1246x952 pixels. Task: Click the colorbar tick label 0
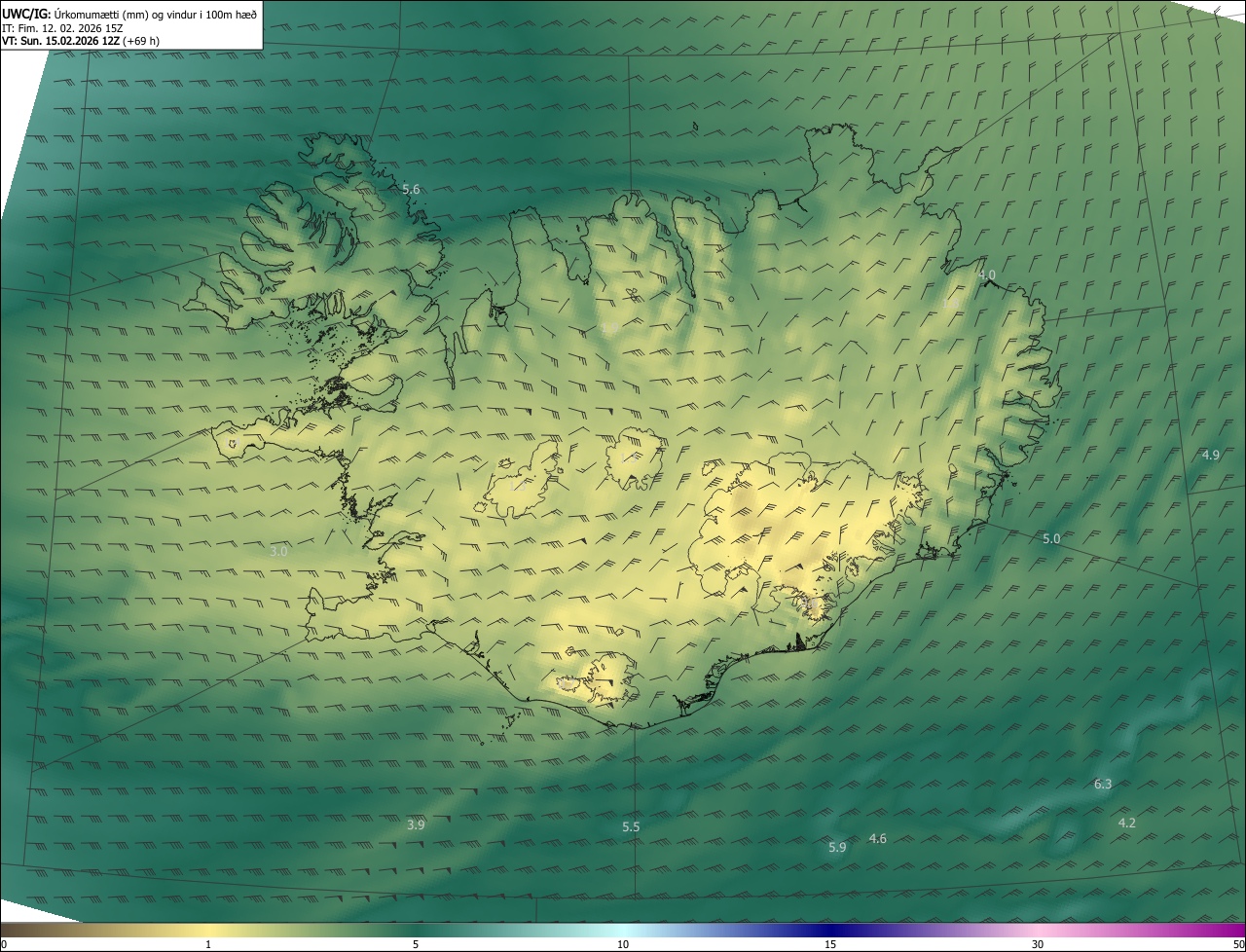(x=4, y=944)
